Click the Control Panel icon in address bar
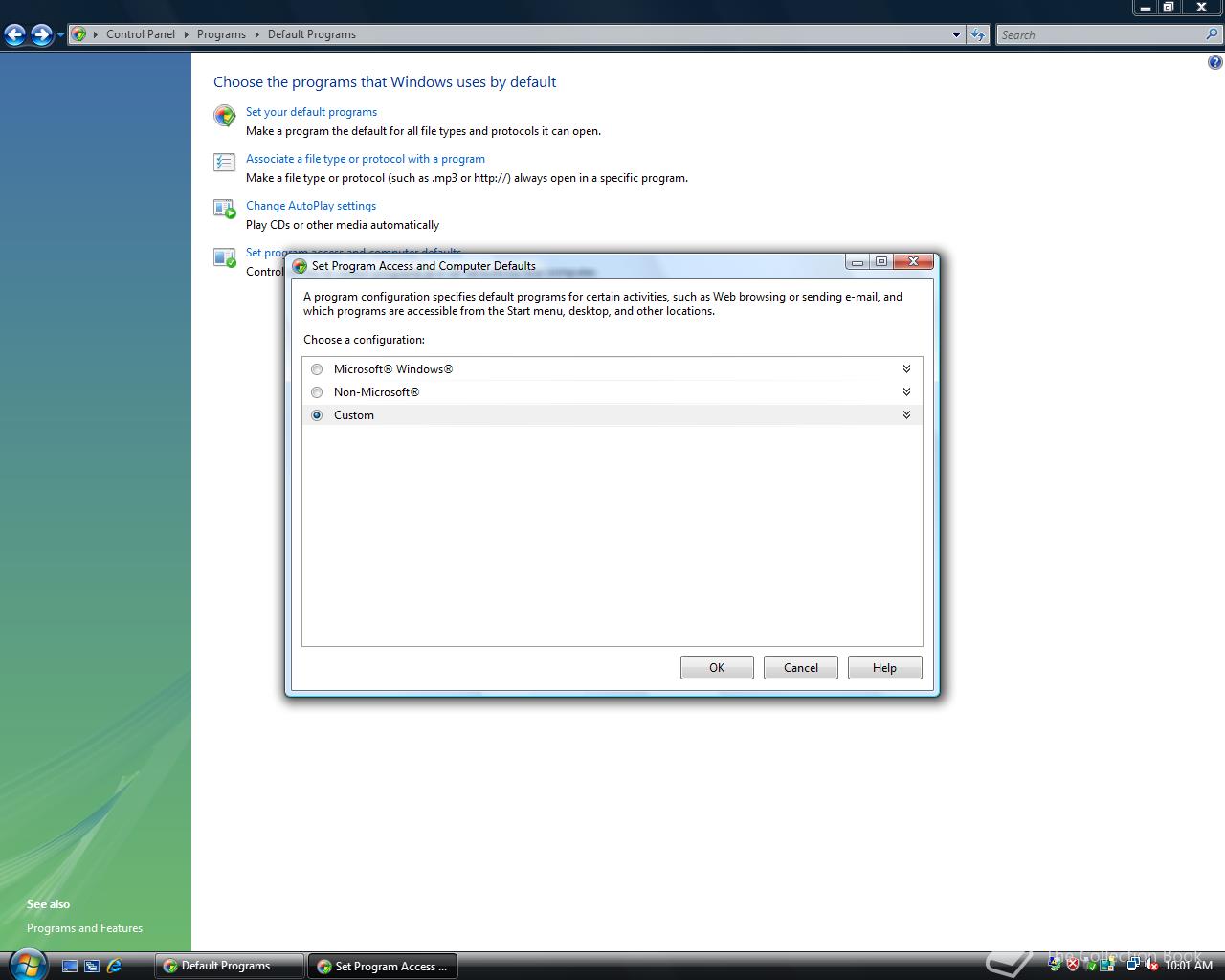1225x980 pixels. point(79,34)
